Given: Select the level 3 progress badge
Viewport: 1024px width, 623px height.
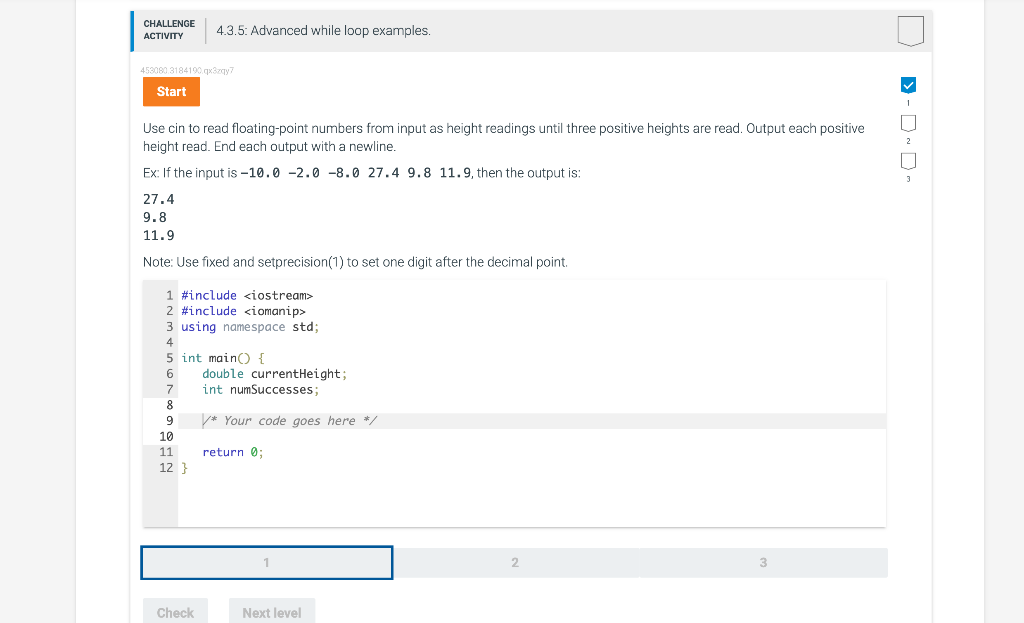Looking at the screenshot, I should pos(908,160).
